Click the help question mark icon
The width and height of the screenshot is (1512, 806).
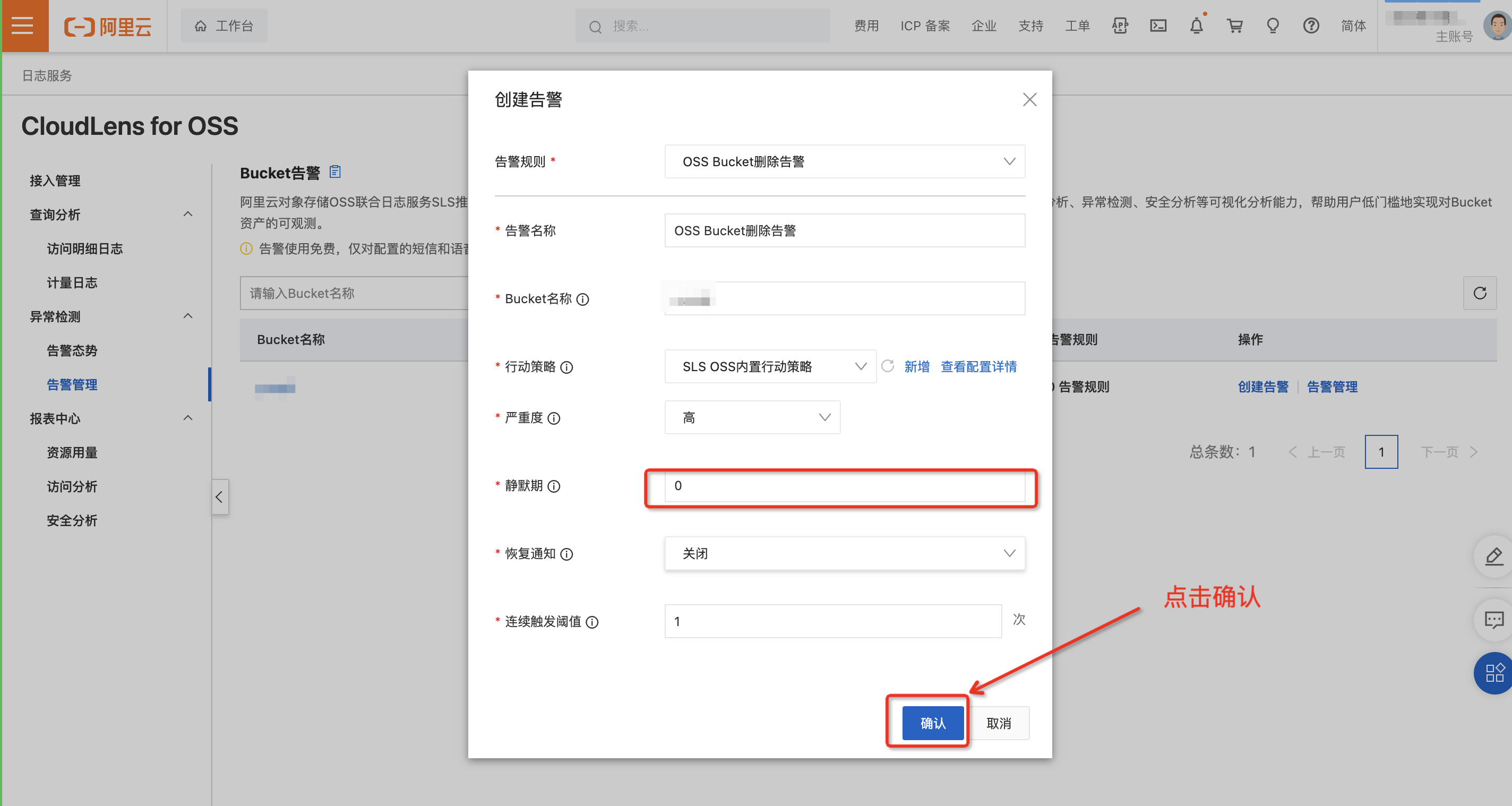1311,26
